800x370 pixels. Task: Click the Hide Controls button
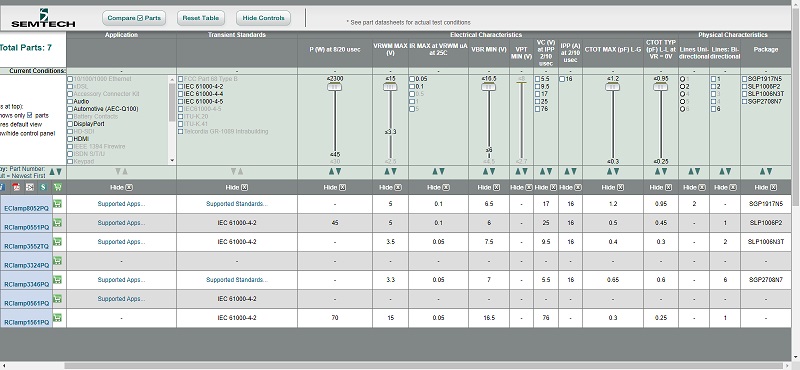263,18
